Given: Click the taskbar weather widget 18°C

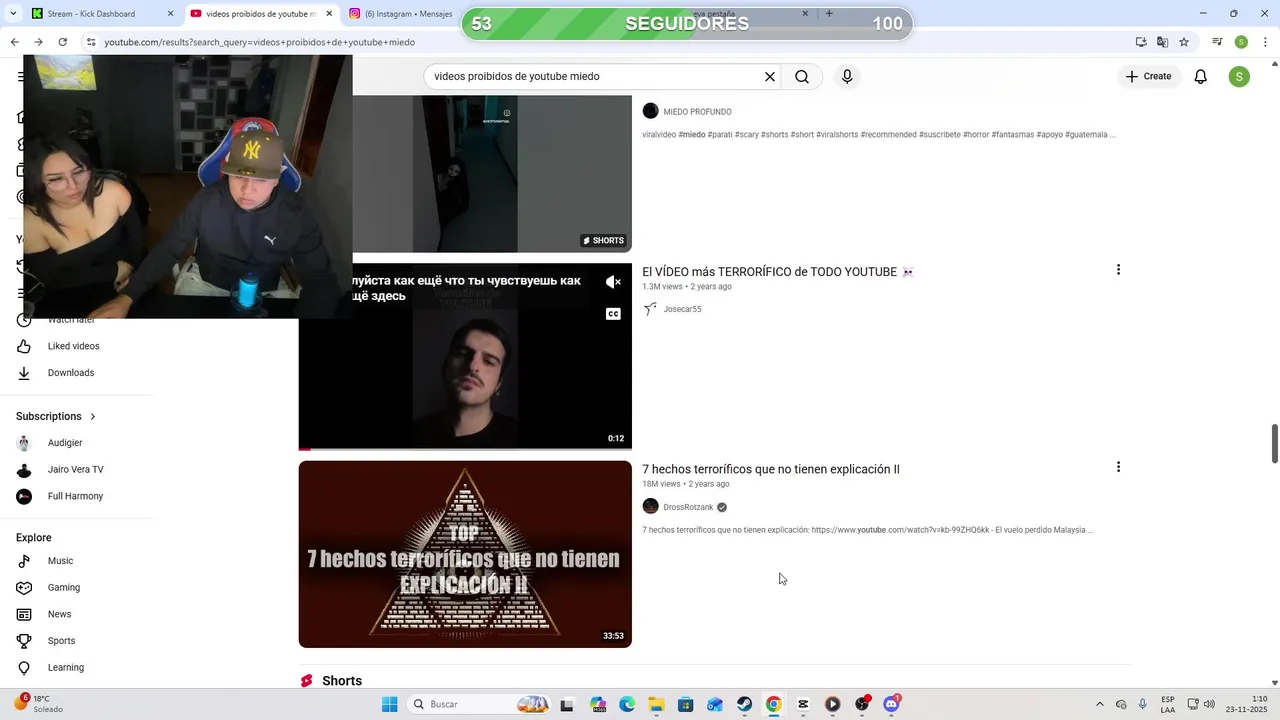Looking at the screenshot, I should [x=38, y=703].
